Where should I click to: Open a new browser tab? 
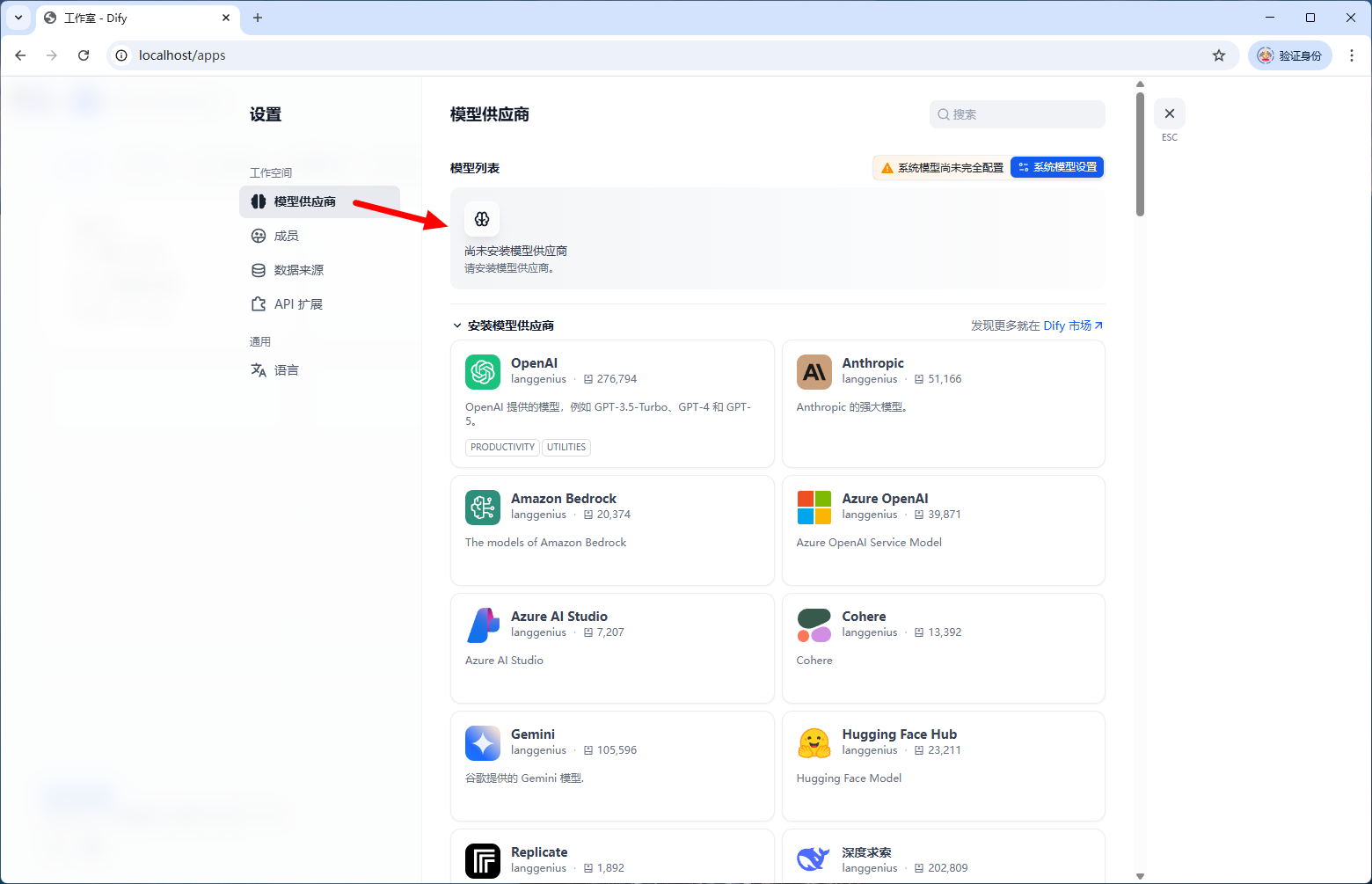(258, 18)
